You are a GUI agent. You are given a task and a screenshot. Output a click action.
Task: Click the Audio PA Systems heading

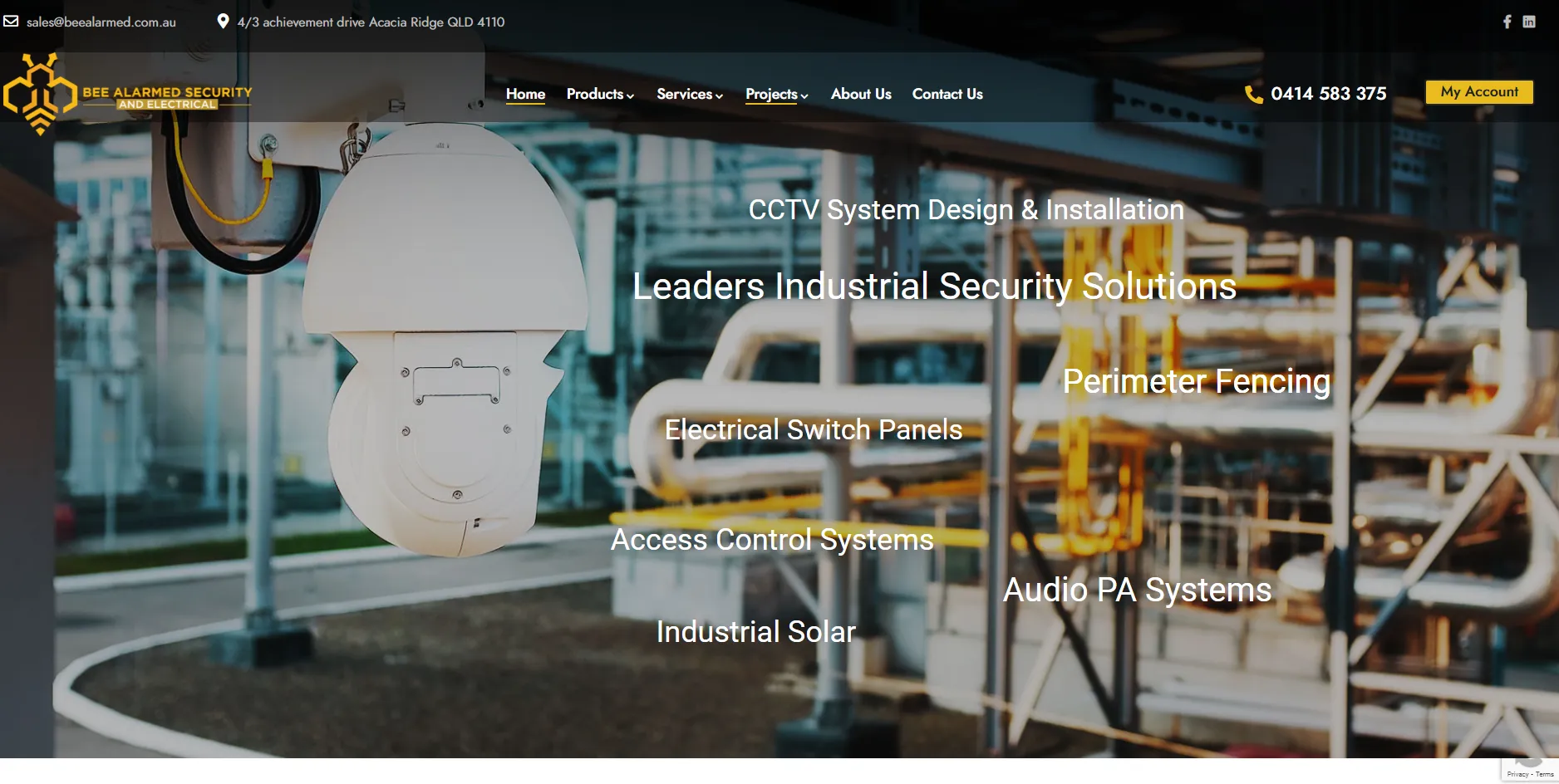(1137, 590)
